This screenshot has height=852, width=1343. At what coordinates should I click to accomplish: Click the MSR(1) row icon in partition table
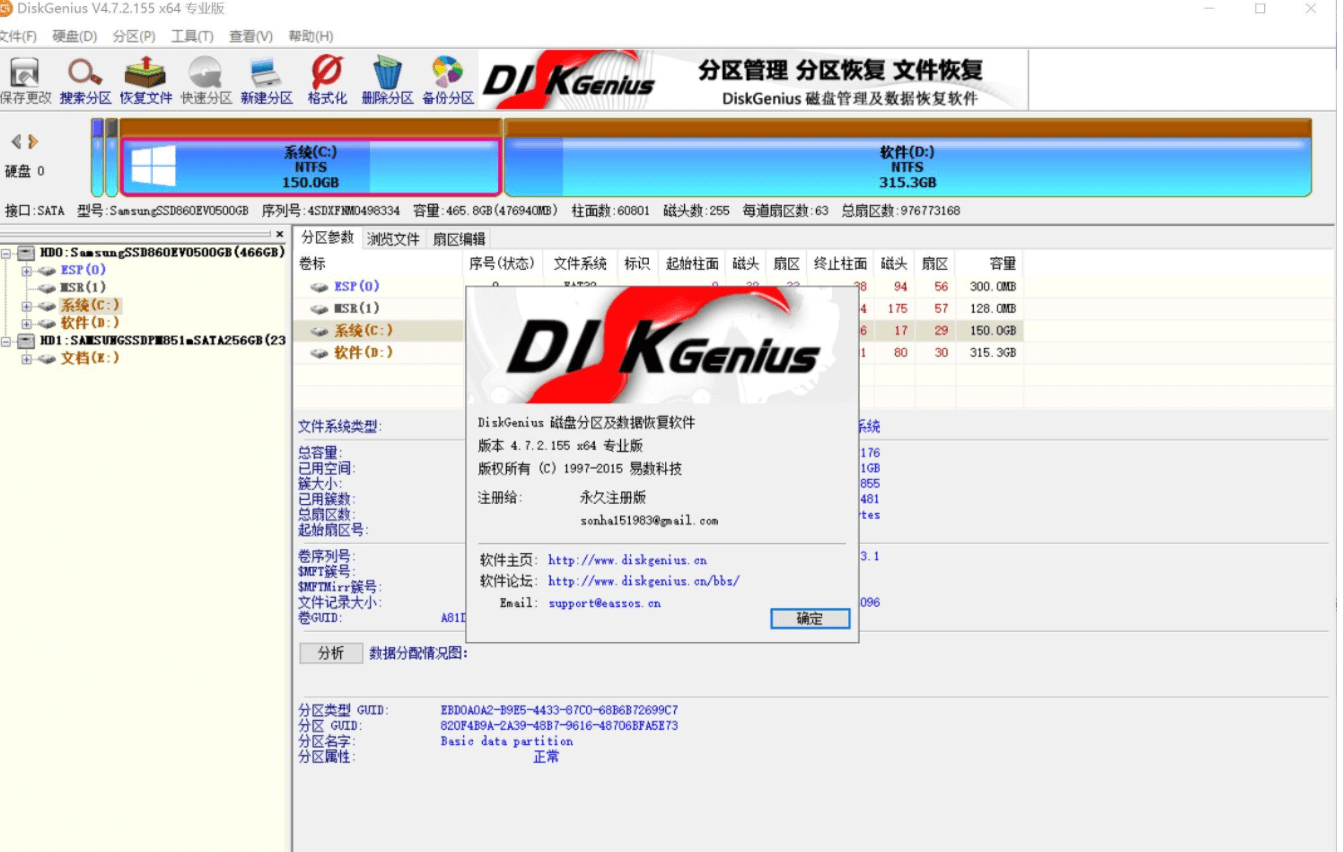(x=319, y=309)
